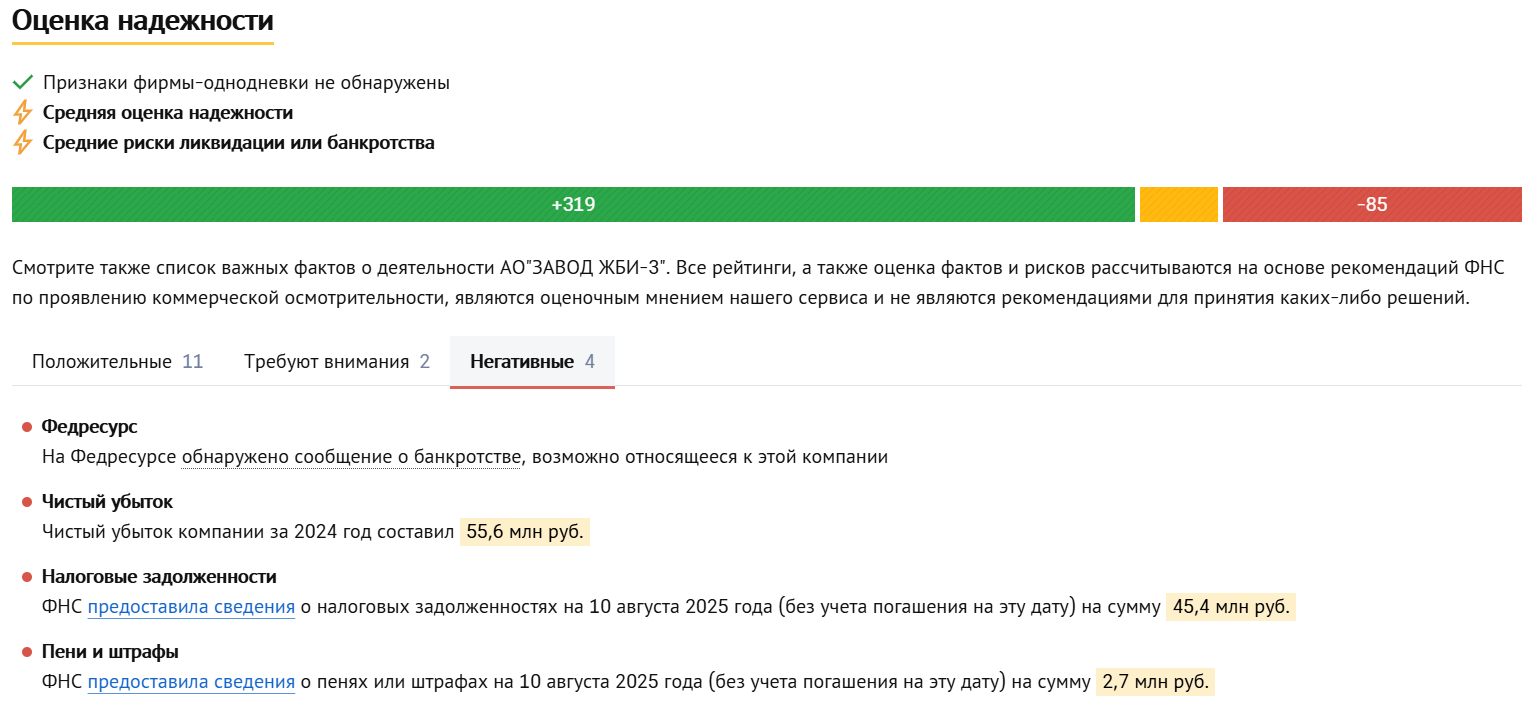Click the red bullet next to Чистый убыток
1539x711 pixels.
point(27,503)
